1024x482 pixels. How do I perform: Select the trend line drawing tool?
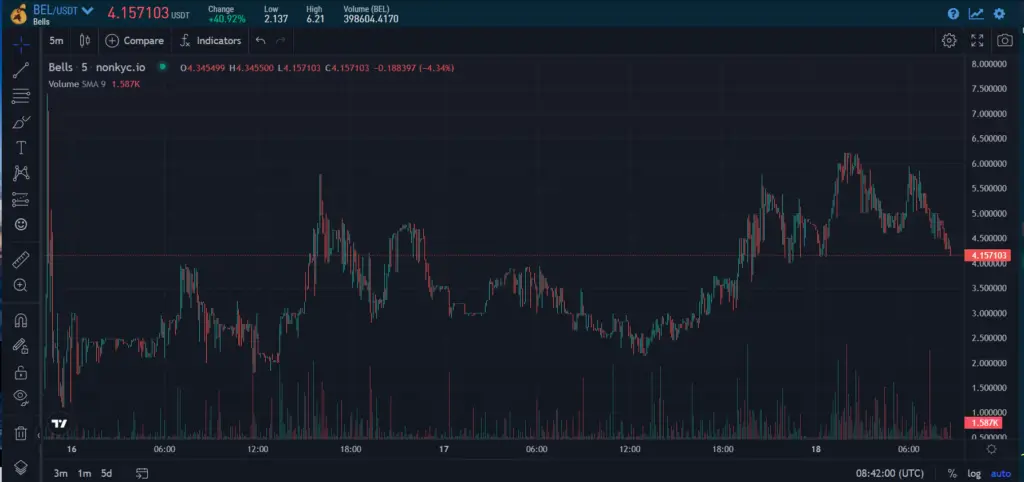[21, 71]
